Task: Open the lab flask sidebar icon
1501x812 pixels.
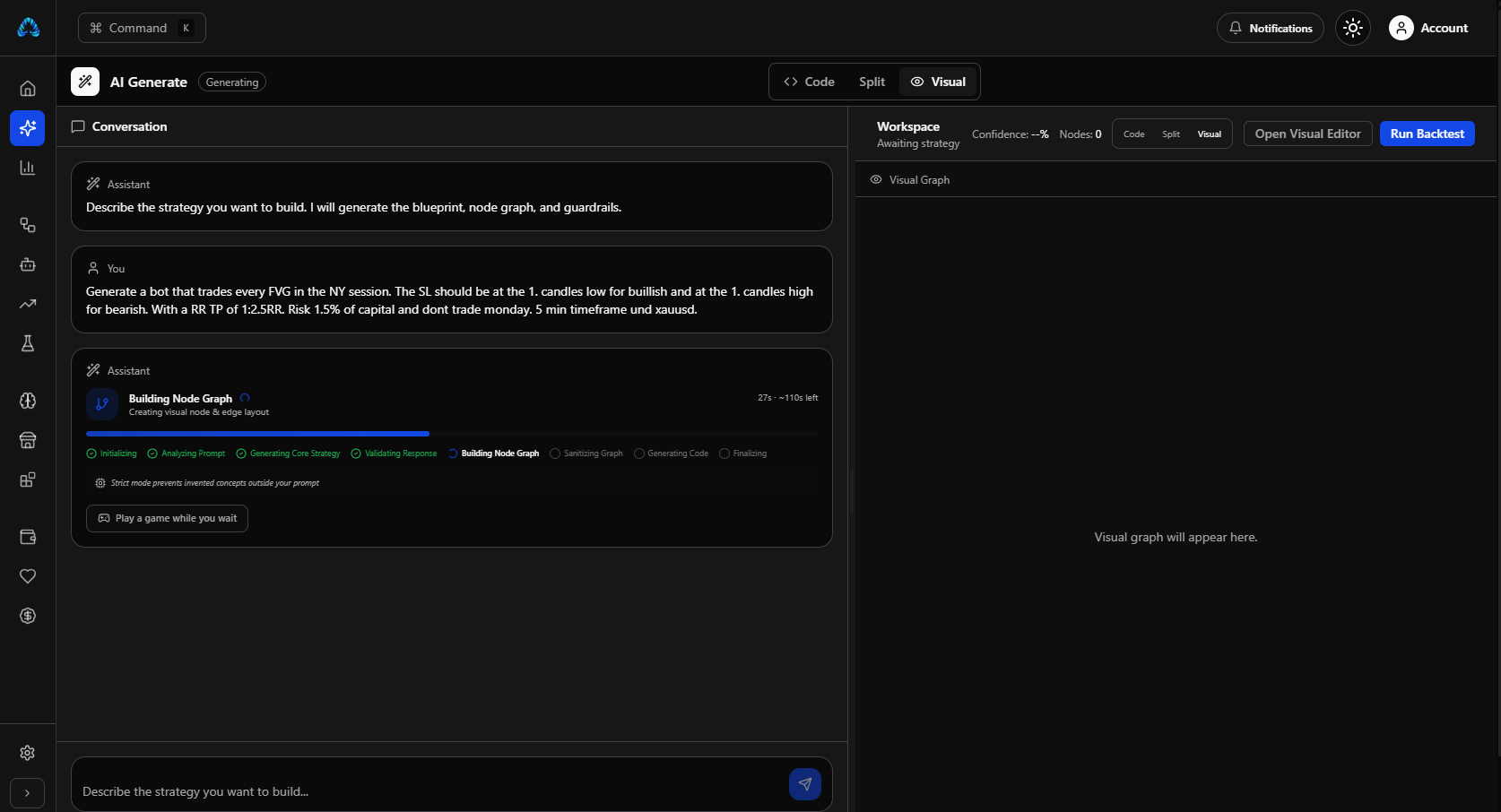Action: pos(28,343)
